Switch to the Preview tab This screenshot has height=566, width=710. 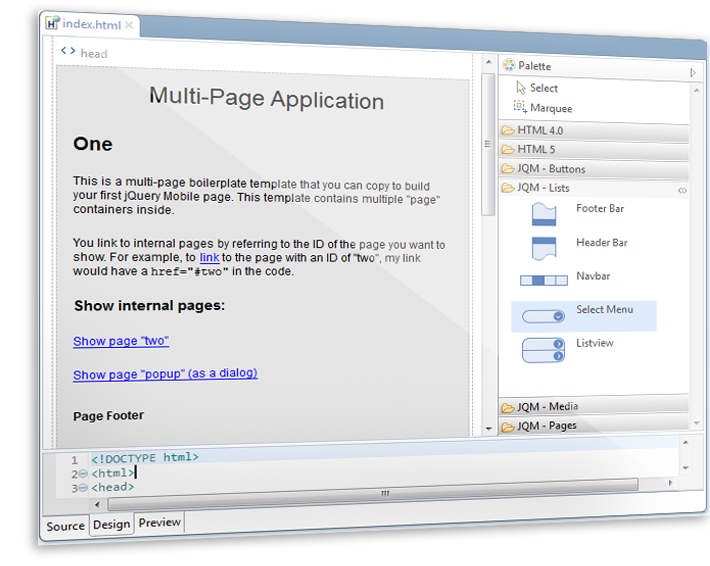click(x=160, y=522)
